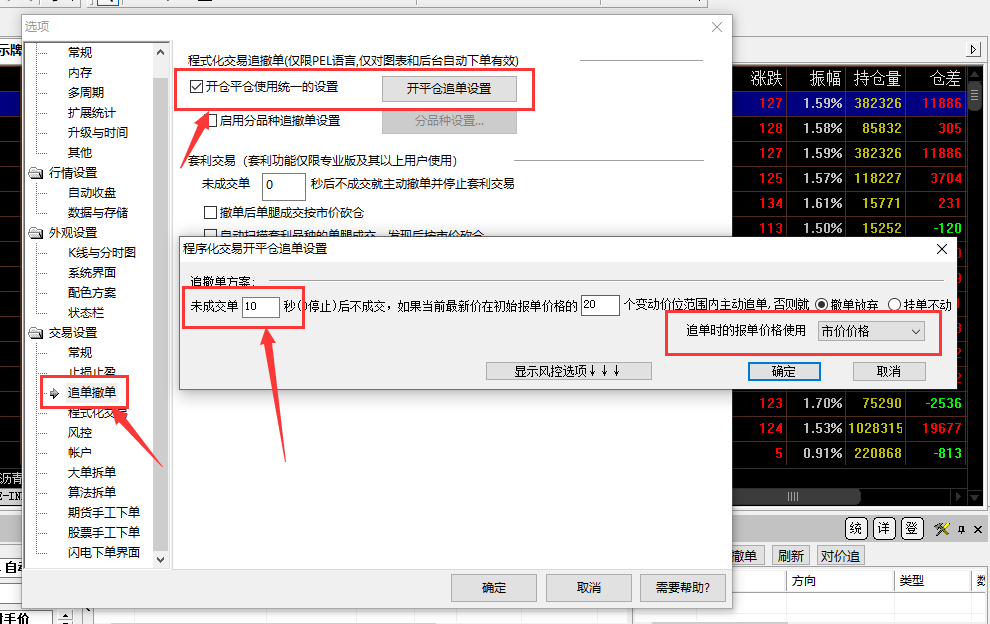Click 取消 at bottom of 选项 dialog
The height and width of the screenshot is (624, 990).
pyautogui.click(x=588, y=588)
